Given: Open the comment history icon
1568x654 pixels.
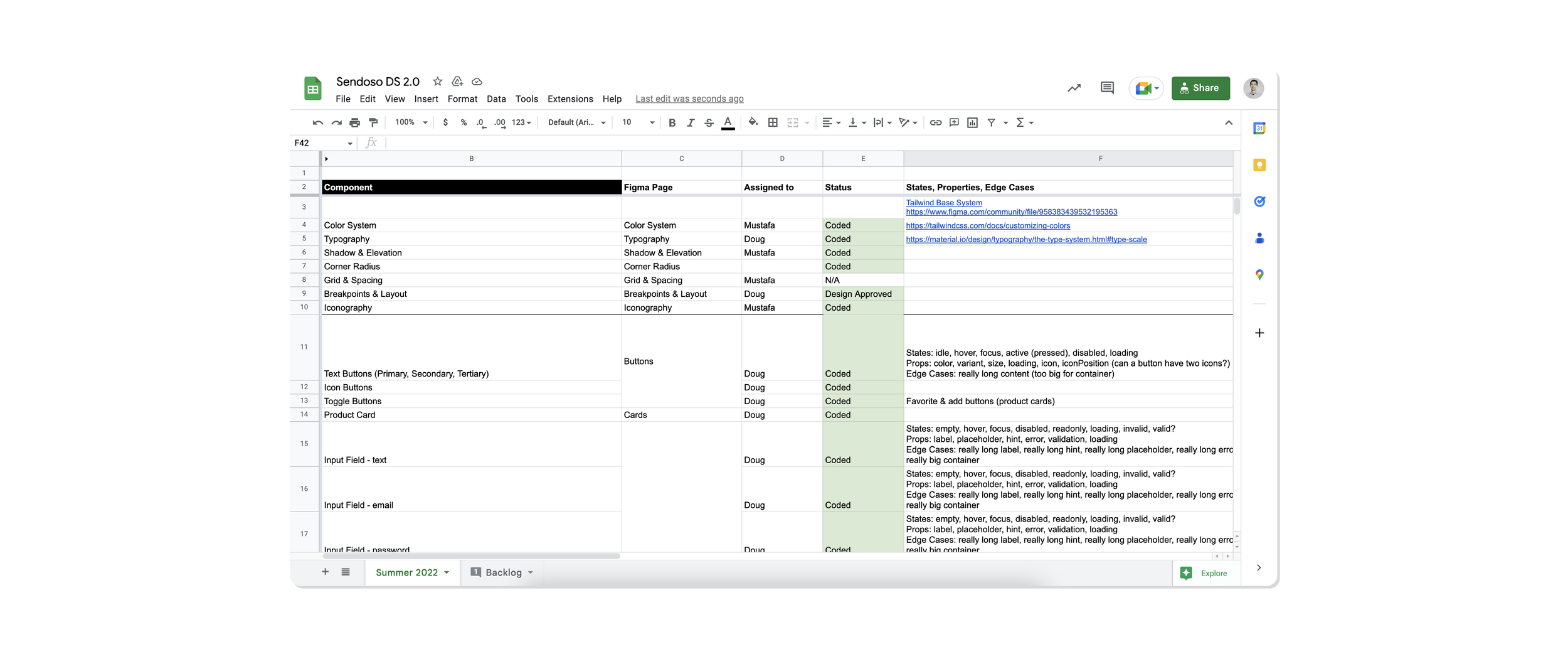Looking at the screenshot, I should [1107, 88].
